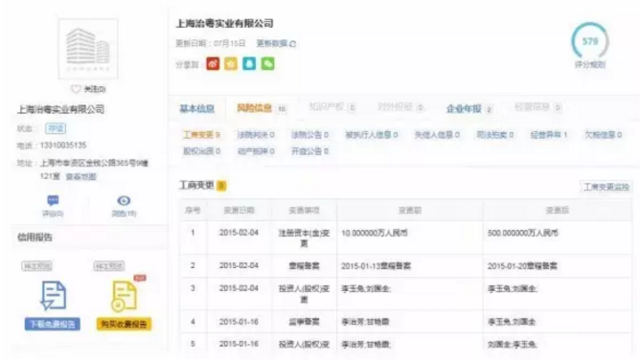Open the 579 score gauge
The width and height of the screenshot is (640, 360).
(x=590, y=41)
